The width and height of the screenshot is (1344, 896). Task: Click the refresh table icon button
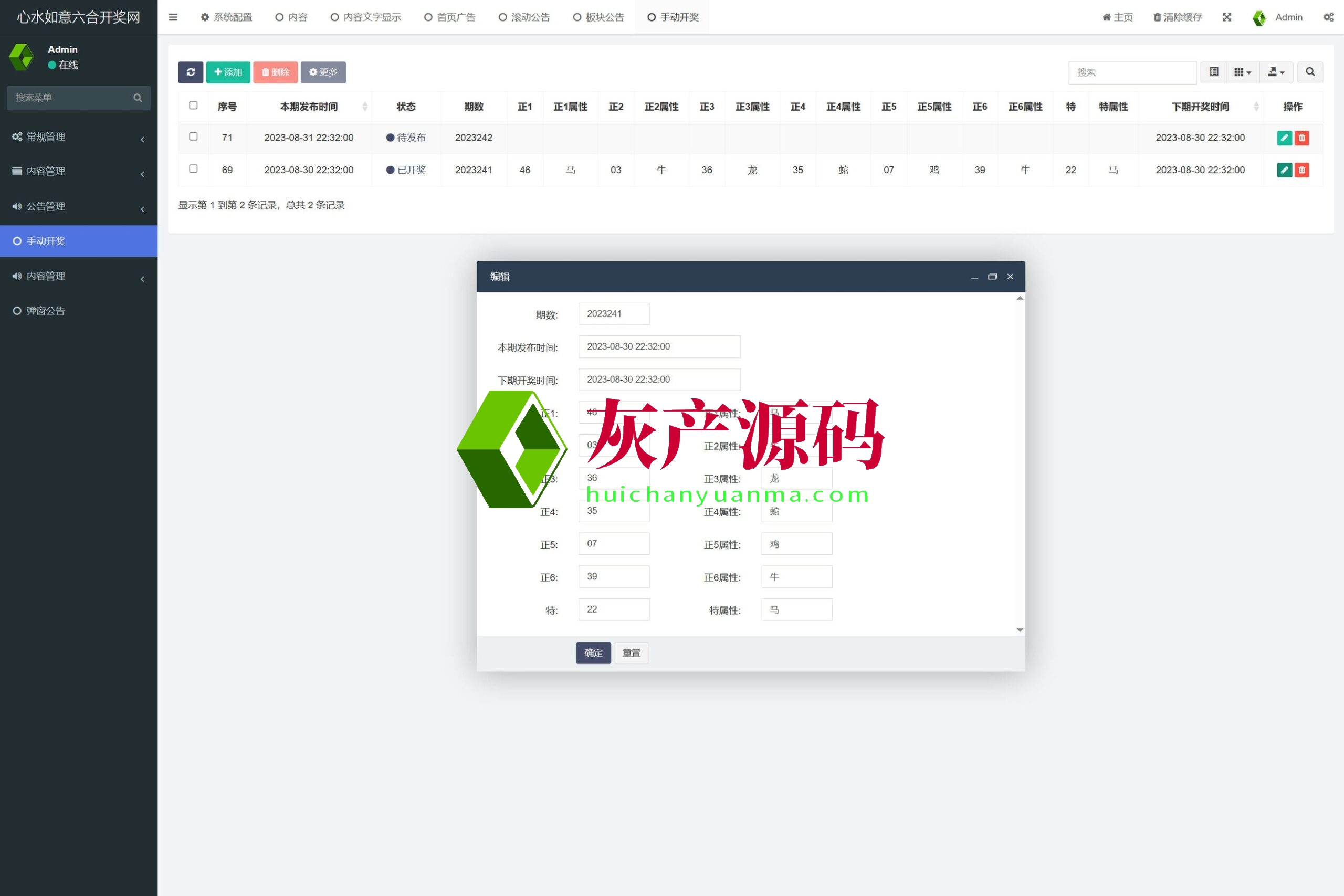190,72
